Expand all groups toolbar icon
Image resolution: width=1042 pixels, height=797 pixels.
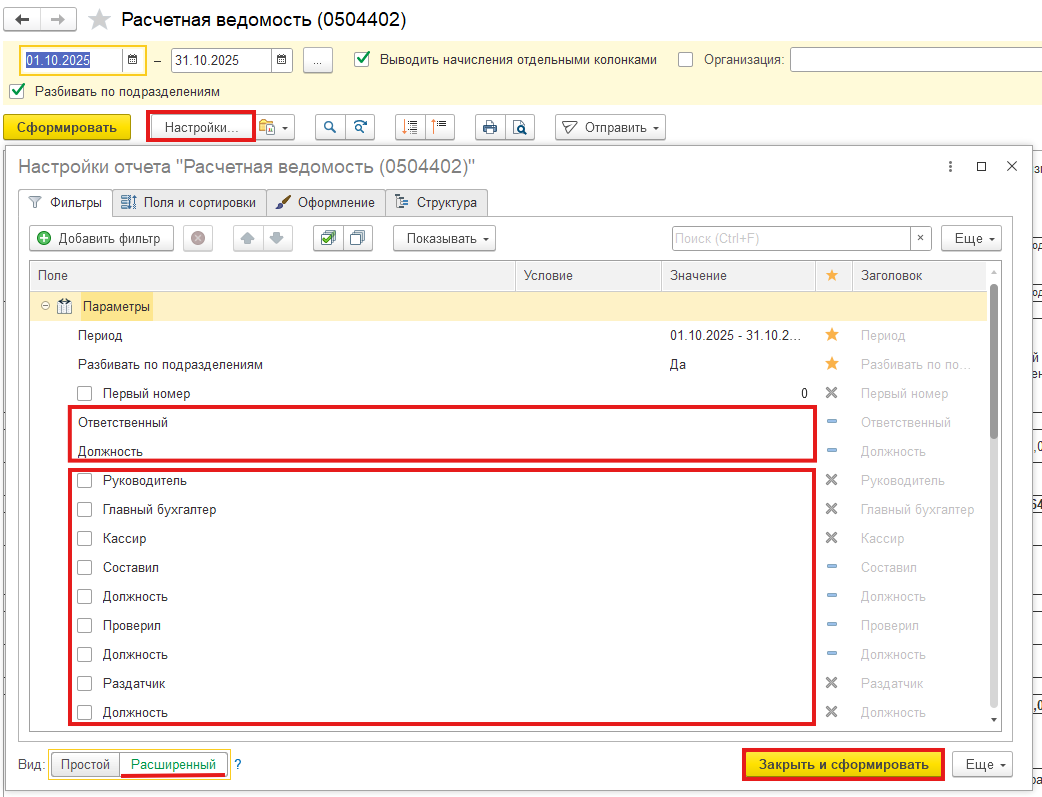[410, 127]
